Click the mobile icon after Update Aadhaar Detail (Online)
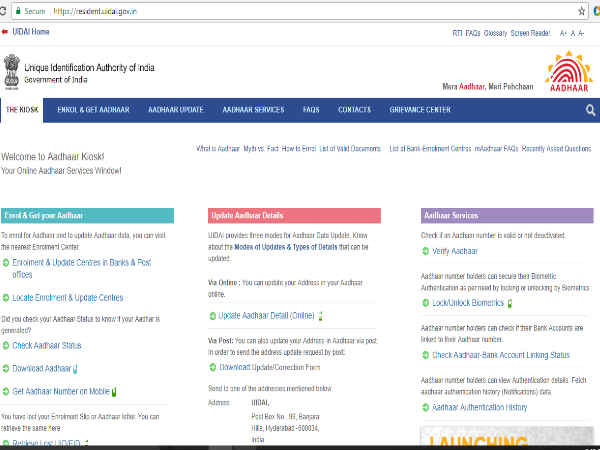600x450 pixels. (320, 316)
